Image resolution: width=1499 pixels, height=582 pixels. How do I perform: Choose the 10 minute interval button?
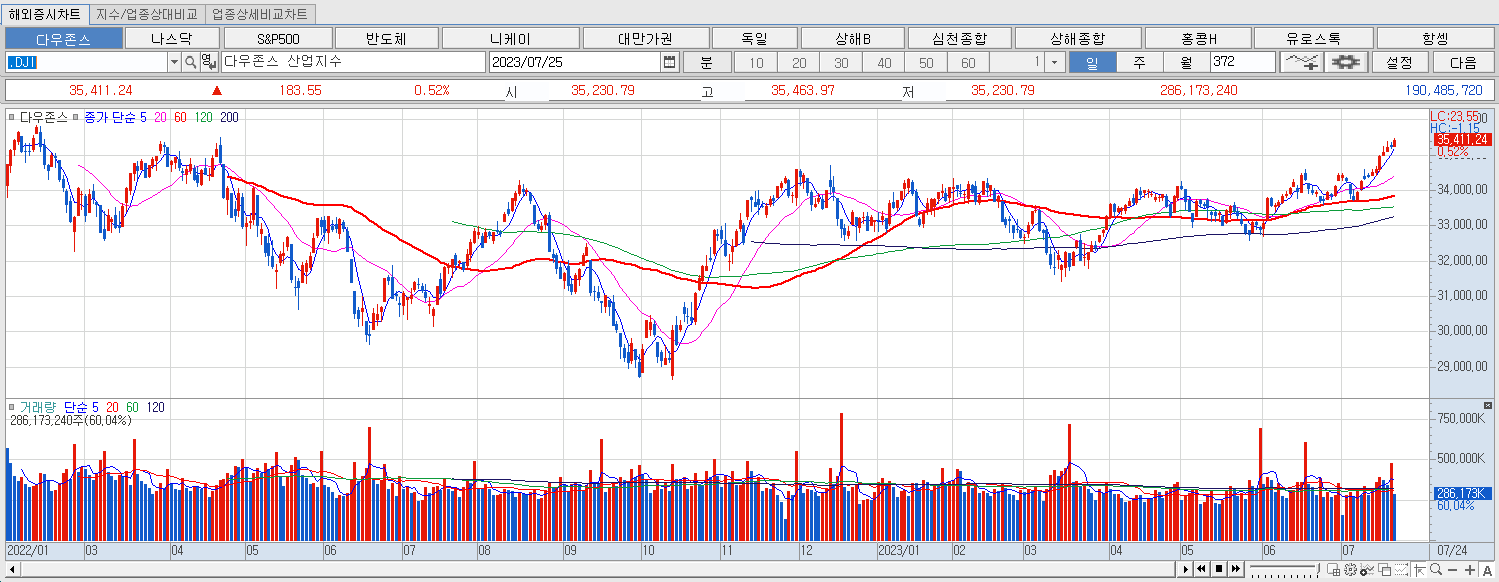tap(756, 62)
